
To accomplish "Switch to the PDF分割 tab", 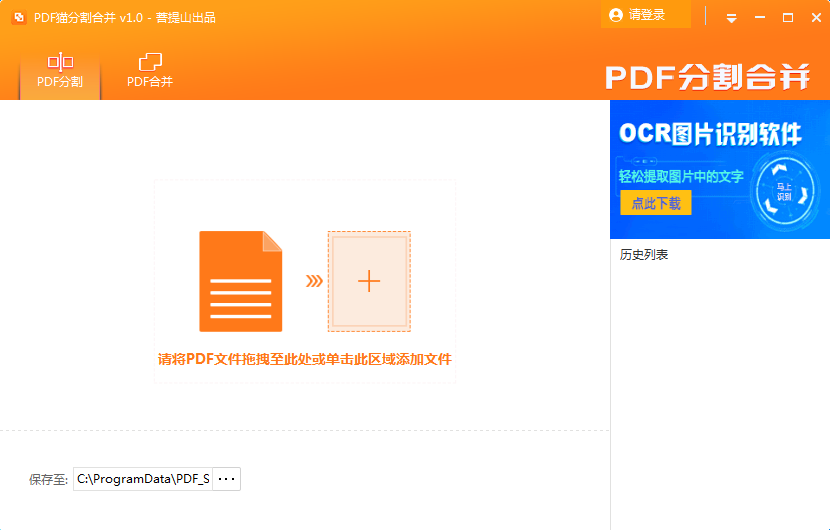I will point(60,70).
